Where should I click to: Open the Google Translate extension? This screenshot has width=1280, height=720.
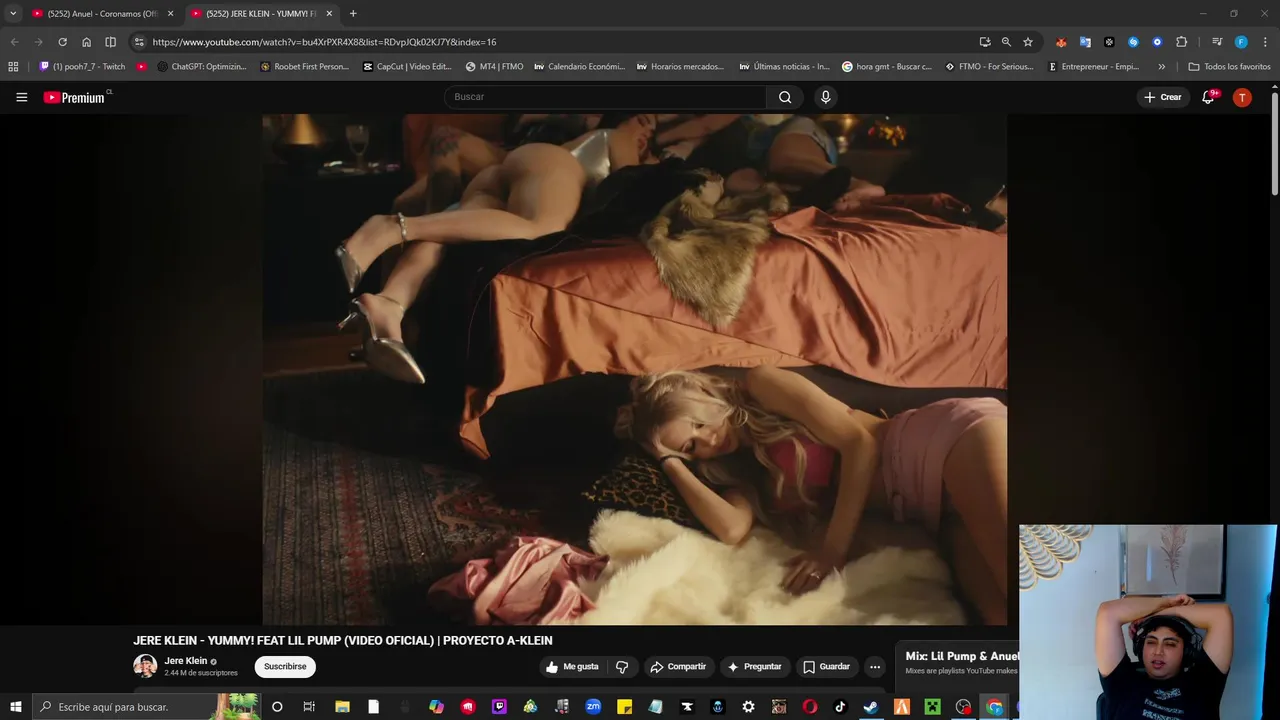[1085, 42]
